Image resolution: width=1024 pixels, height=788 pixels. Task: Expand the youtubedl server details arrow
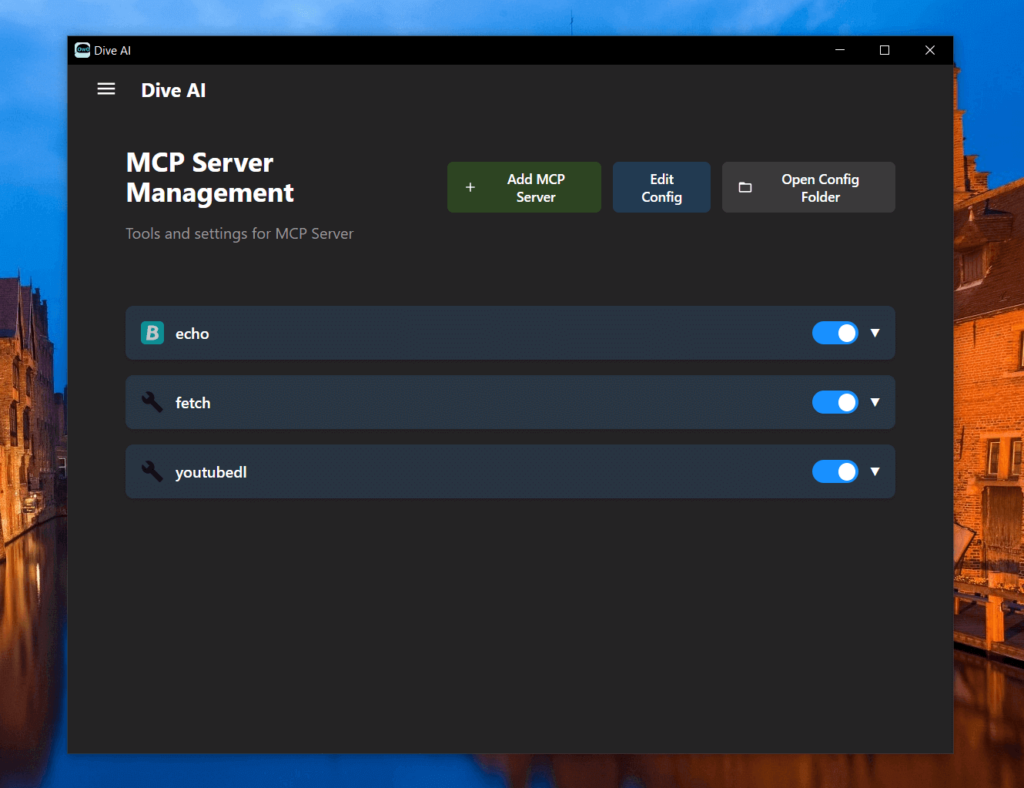pos(875,471)
